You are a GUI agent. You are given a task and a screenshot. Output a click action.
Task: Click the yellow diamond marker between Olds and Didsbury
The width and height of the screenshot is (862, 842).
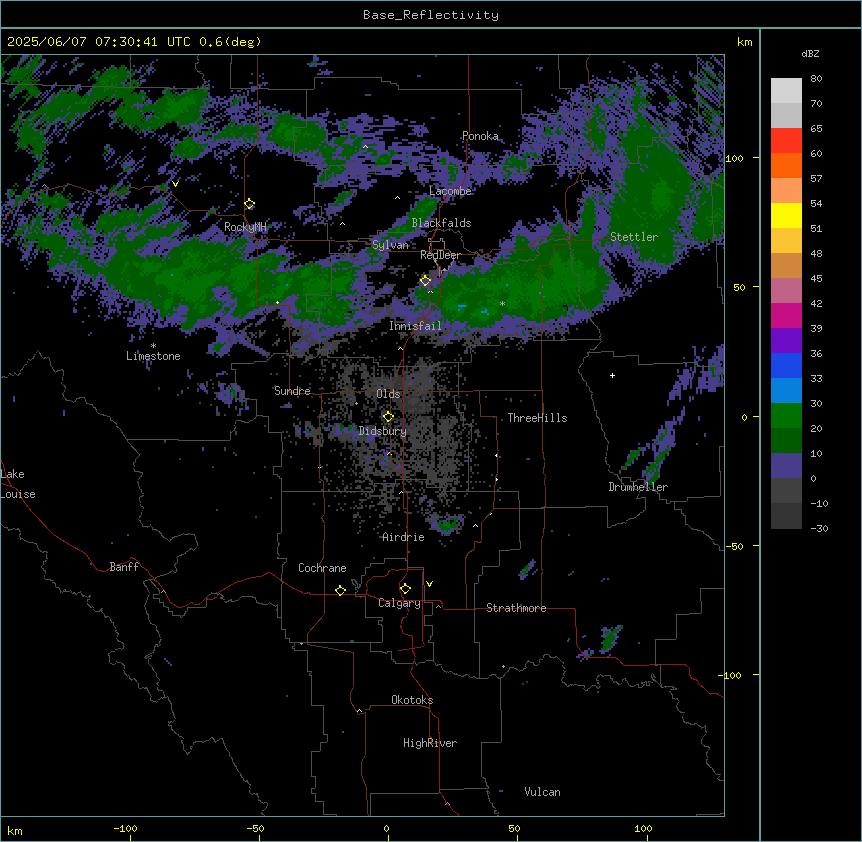click(x=388, y=417)
